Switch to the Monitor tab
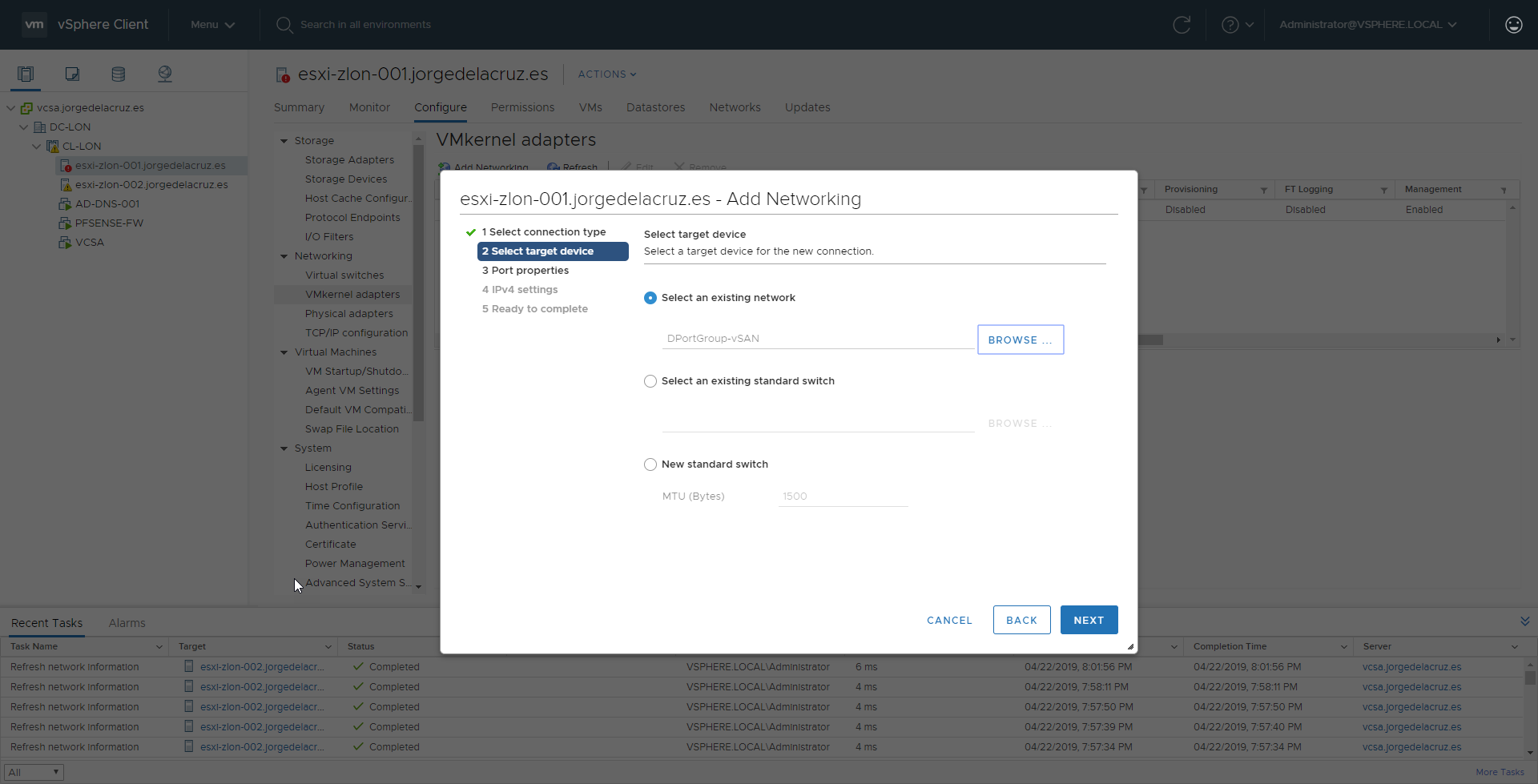Viewport: 1538px width, 784px height. tap(369, 107)
